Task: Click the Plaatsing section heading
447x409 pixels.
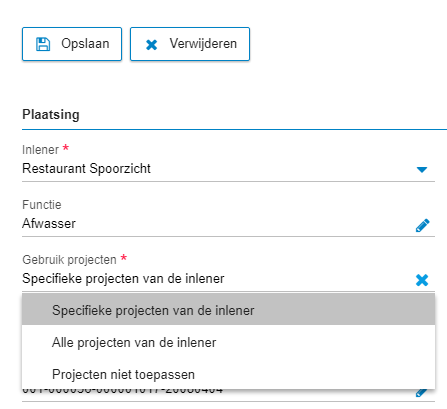Action: (x=51, y=115)
